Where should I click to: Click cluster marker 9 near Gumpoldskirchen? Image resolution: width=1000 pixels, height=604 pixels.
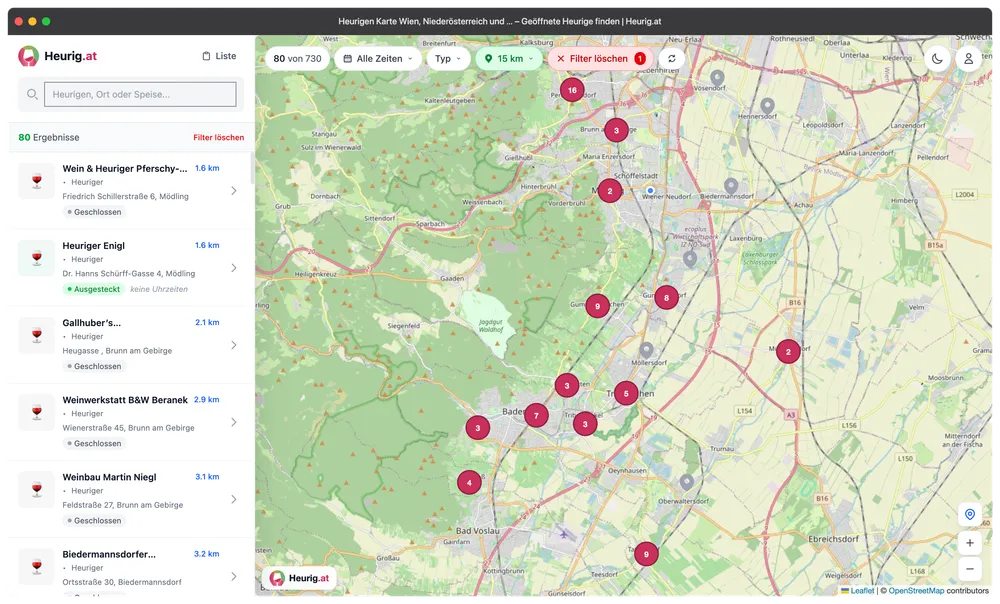598,306
